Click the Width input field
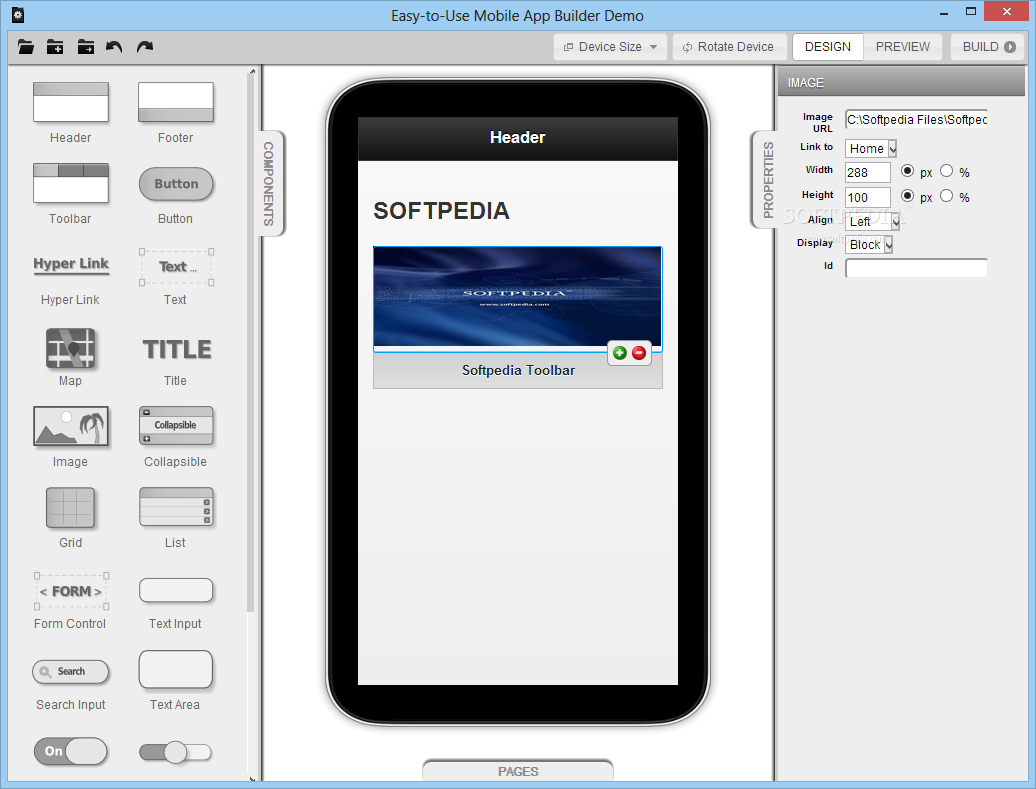Screen dimensions: 1036x789 pyautogui.click(x=868, y=172)
